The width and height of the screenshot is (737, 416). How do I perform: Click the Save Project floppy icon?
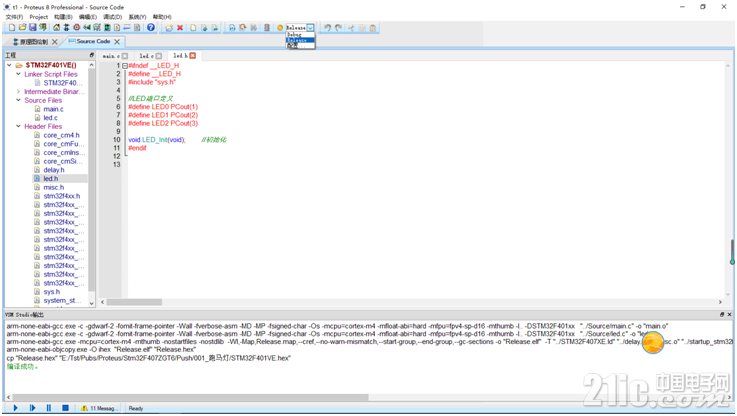pos(32,28)
